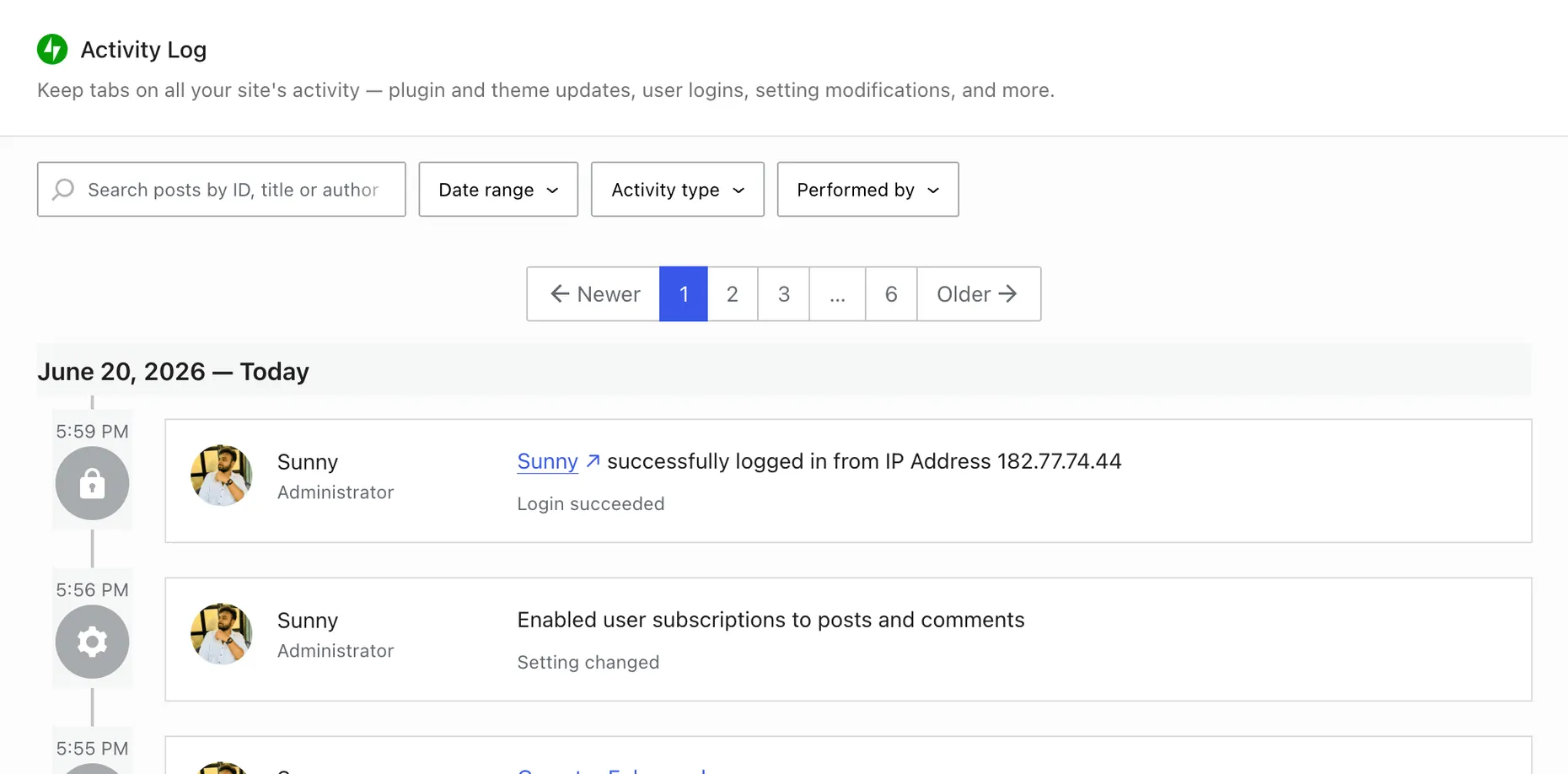Image resolution: width=1568 pixels, height=774 pixels.
Task: Click the Activity Log heading
Action: pos(143,50)
